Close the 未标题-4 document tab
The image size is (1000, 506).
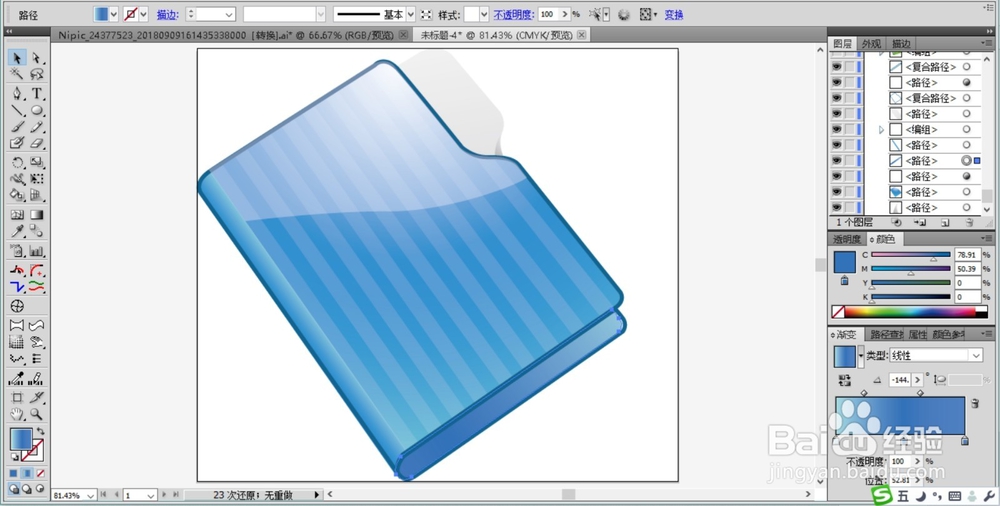(x=581, y=35)
